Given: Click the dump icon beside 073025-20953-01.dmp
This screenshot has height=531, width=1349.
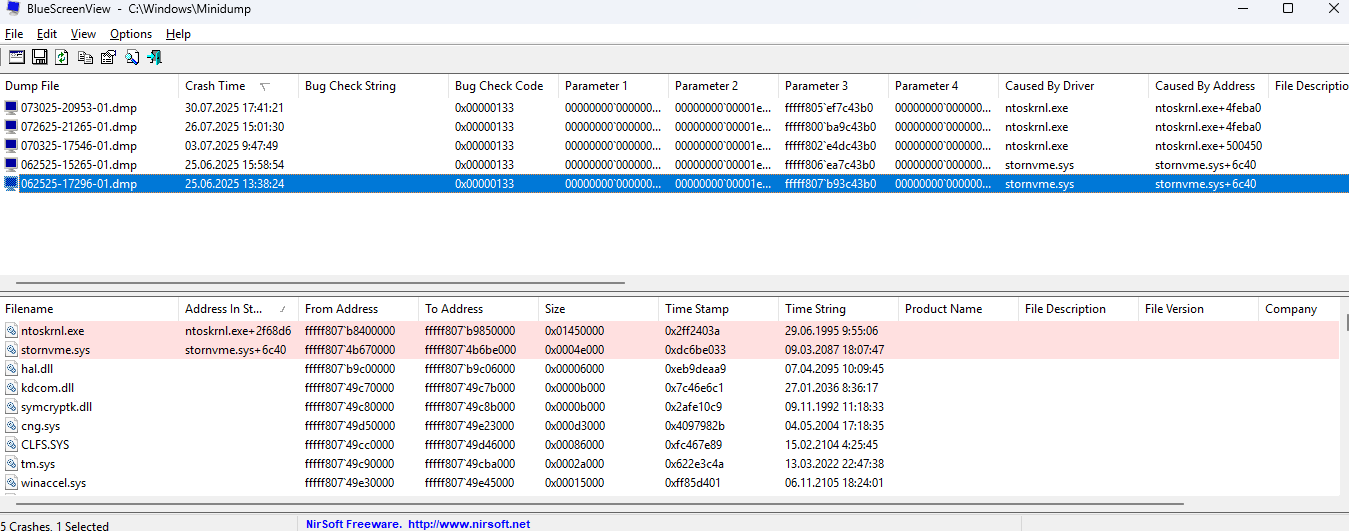Looking at the screenshot, I should tap(11, 108).
